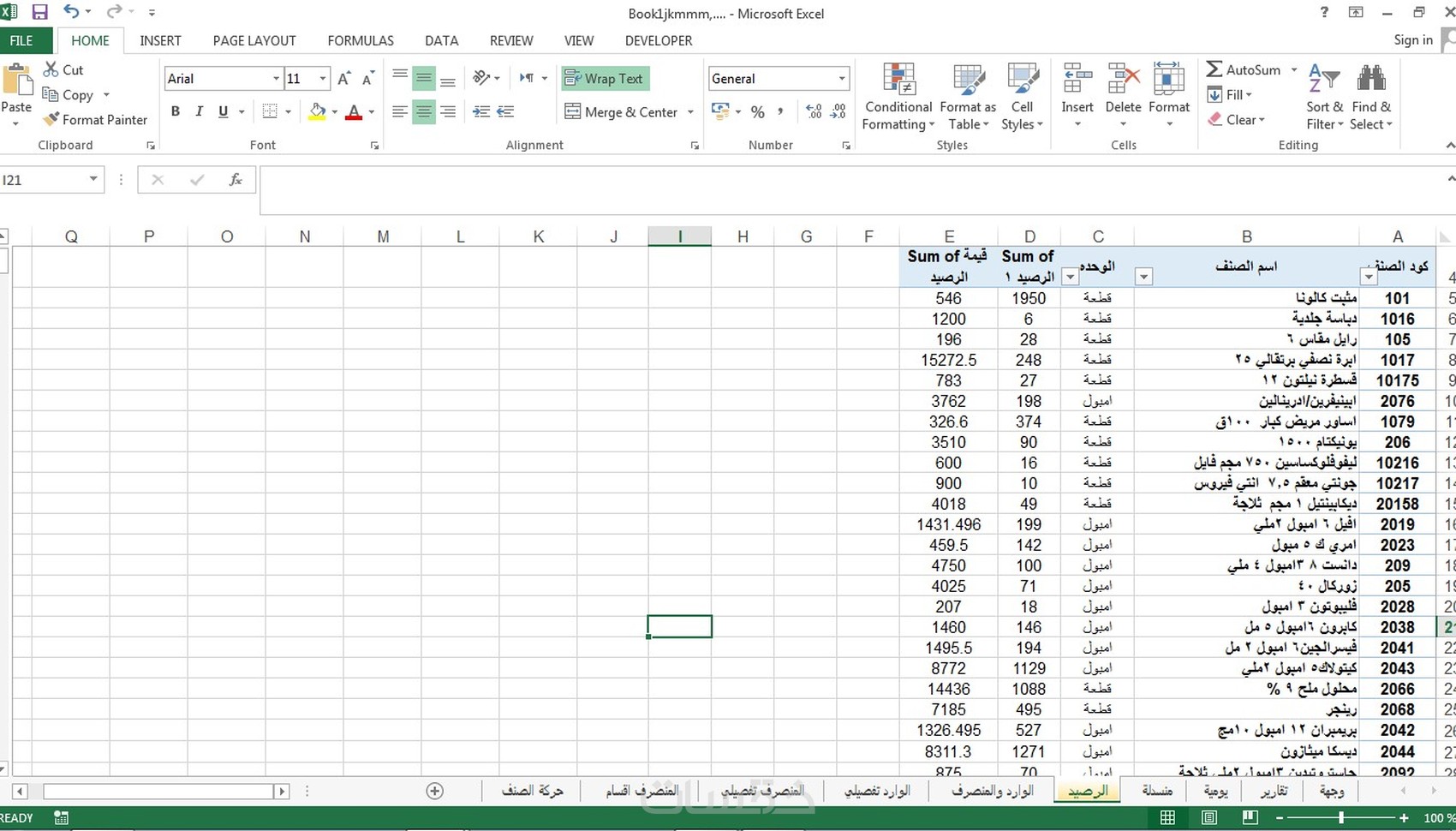Switch to sheet tab حركة الصنف
Viewport: 1456px width, 831px height.
[532, 790]
